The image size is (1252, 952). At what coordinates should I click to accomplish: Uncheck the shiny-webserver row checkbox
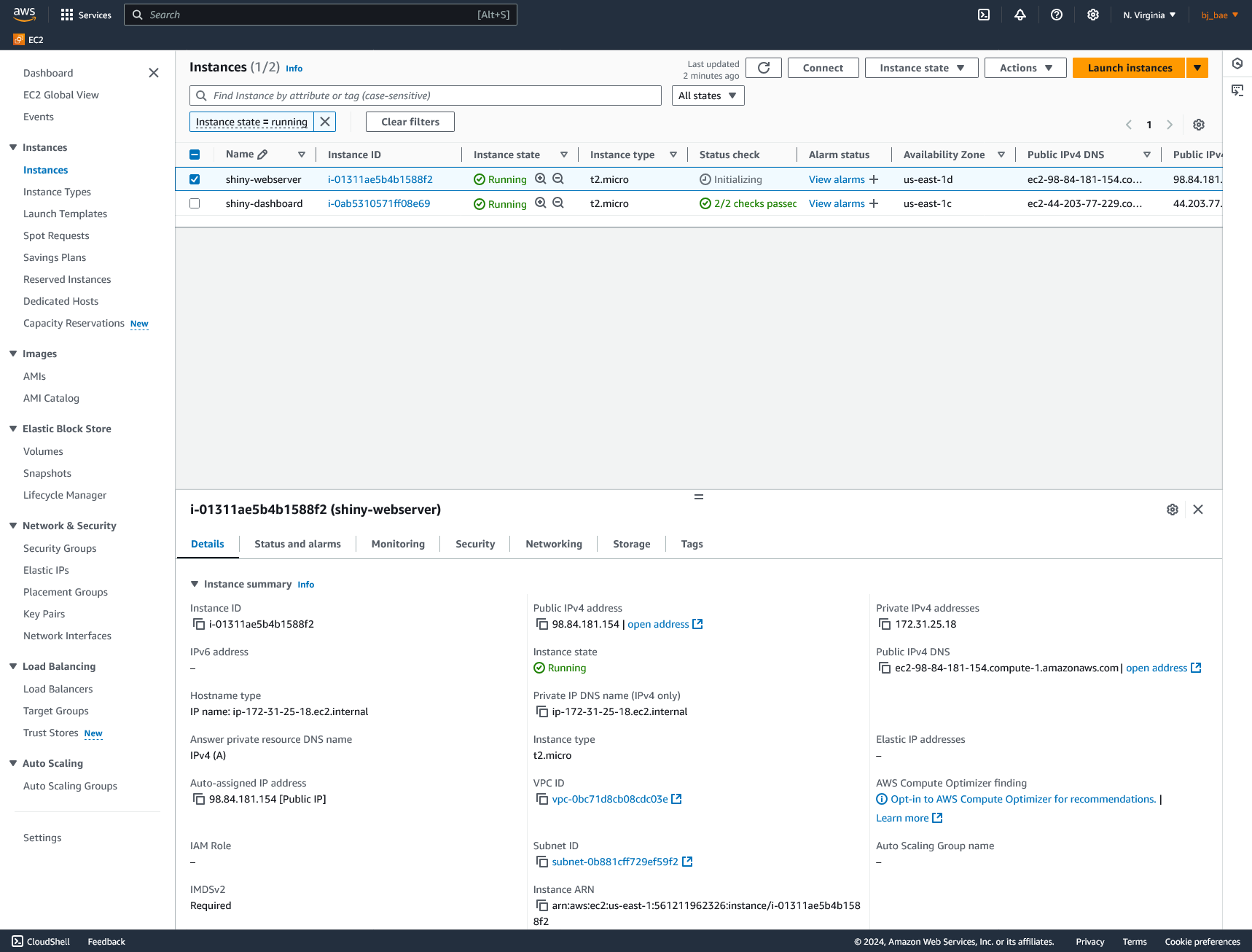(195, 179)
